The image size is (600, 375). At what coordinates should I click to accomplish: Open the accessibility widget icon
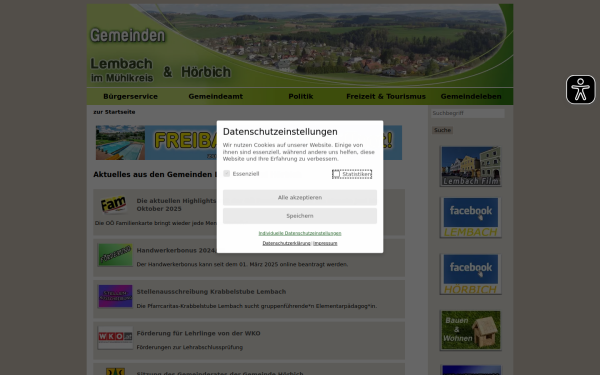coord(580,90)
